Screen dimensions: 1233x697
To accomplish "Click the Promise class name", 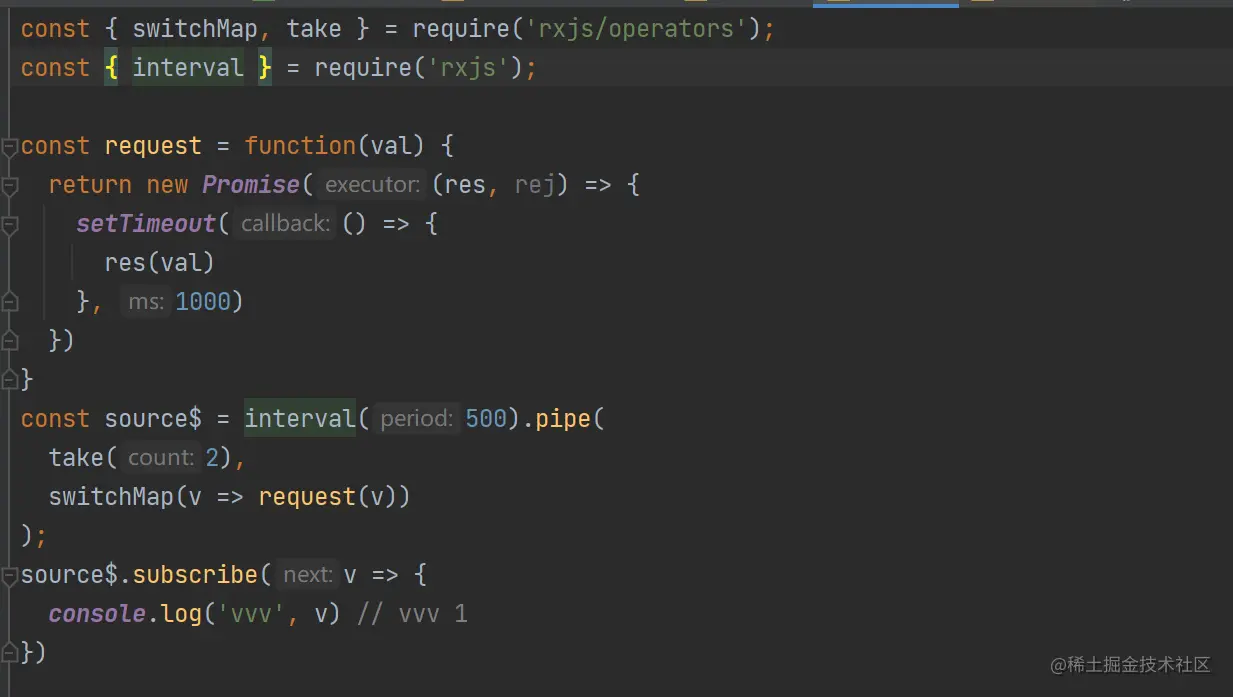I will pos(251,185).
